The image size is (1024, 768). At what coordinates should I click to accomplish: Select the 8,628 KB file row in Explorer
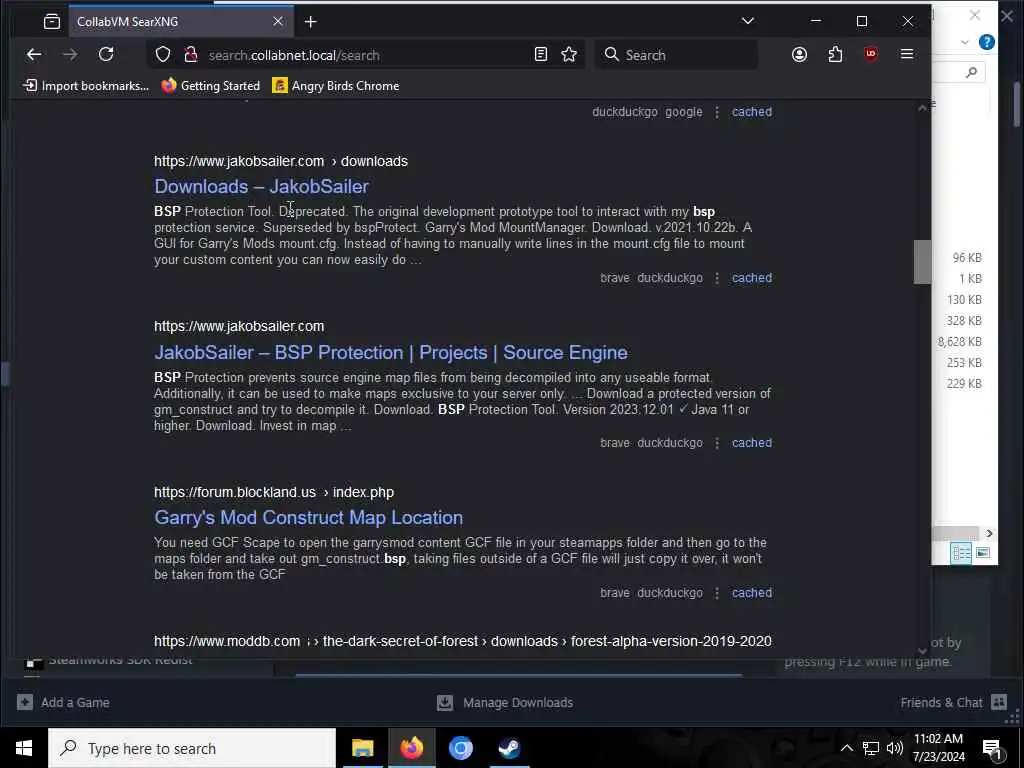(959, 342)
